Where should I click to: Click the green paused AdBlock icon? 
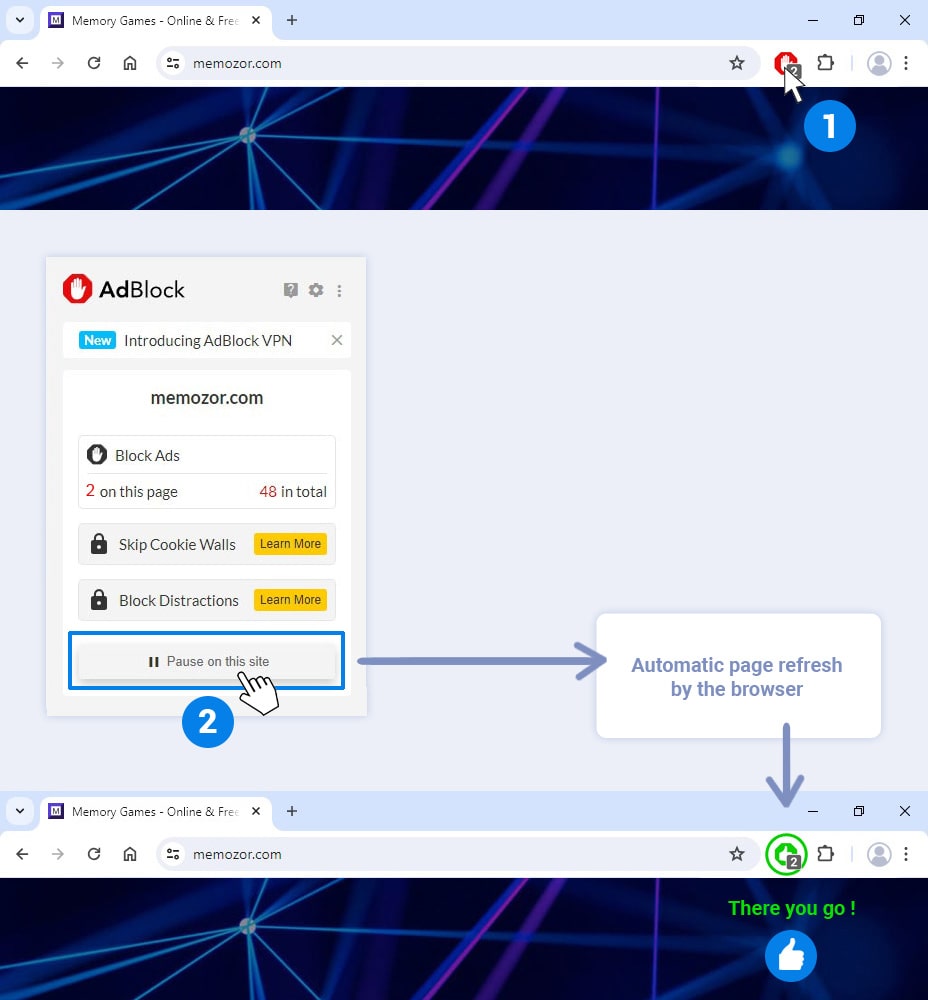pos(786,854)
